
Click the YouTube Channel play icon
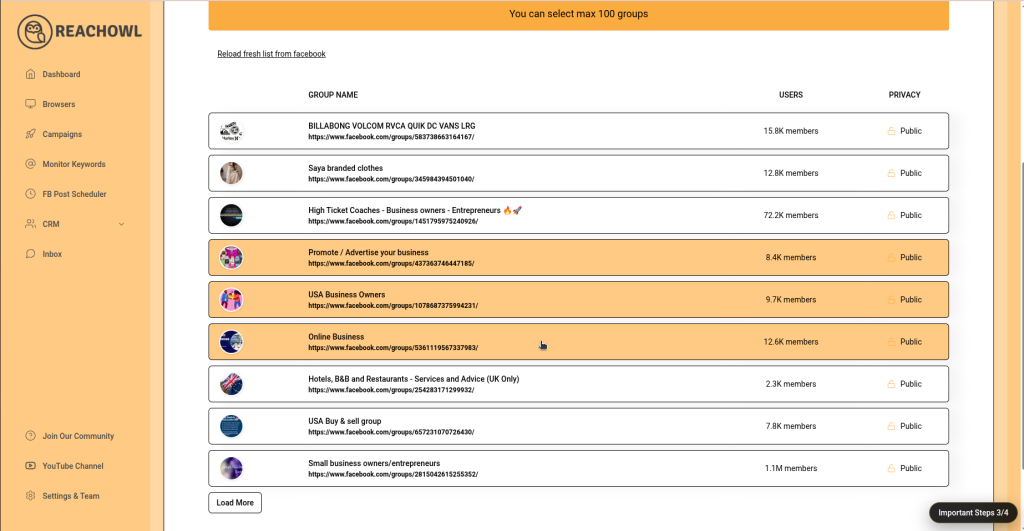[31, 466]
